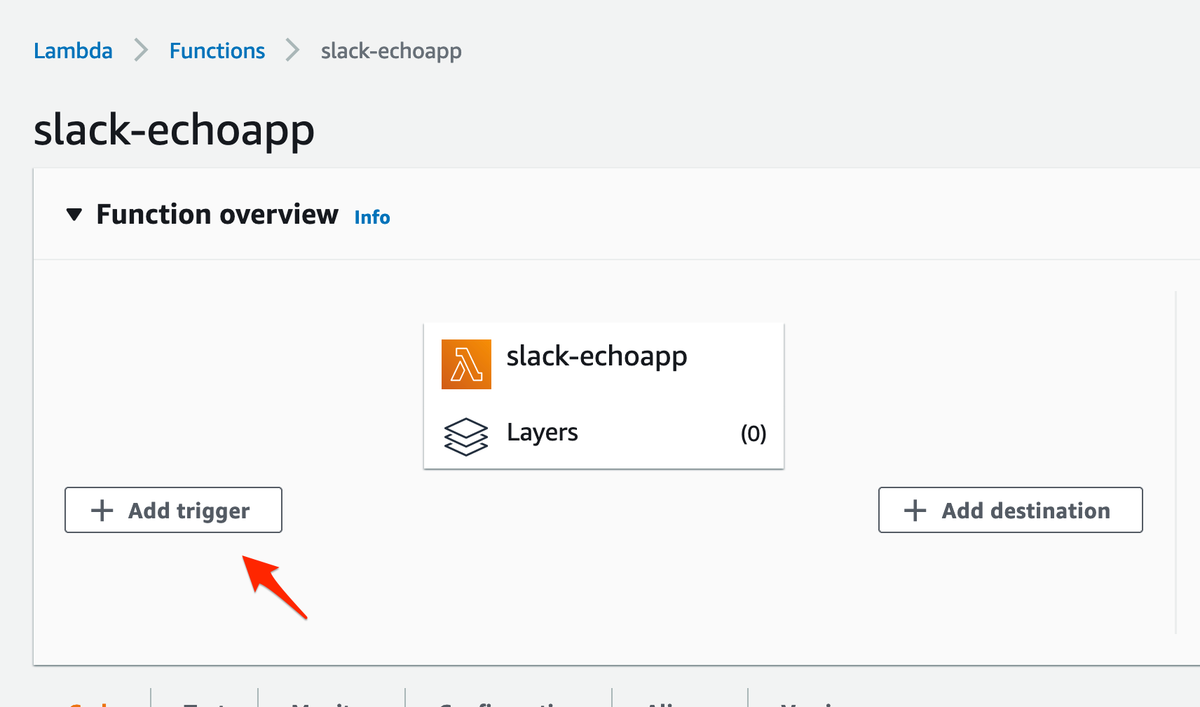Click the Add trigger button
Viewport: 1200px width, 707px height.
pyautogui.click(x=173, y=510)
